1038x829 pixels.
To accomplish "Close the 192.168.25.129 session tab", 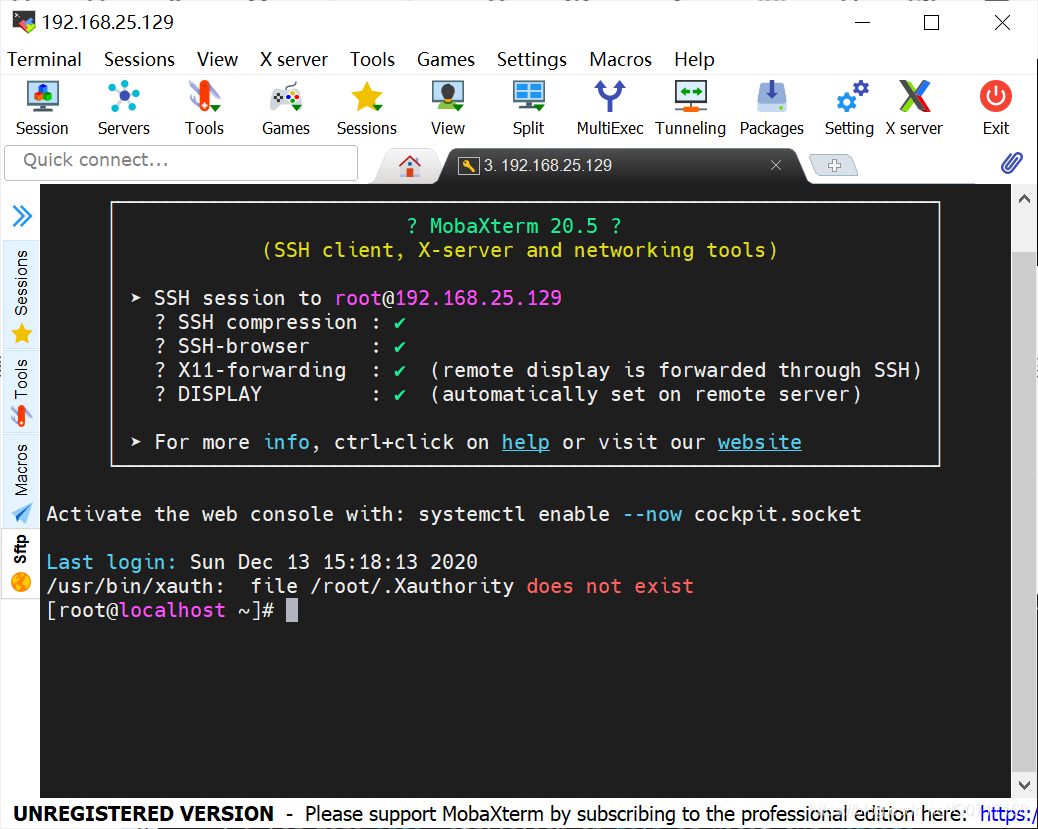I will [776, 166].
